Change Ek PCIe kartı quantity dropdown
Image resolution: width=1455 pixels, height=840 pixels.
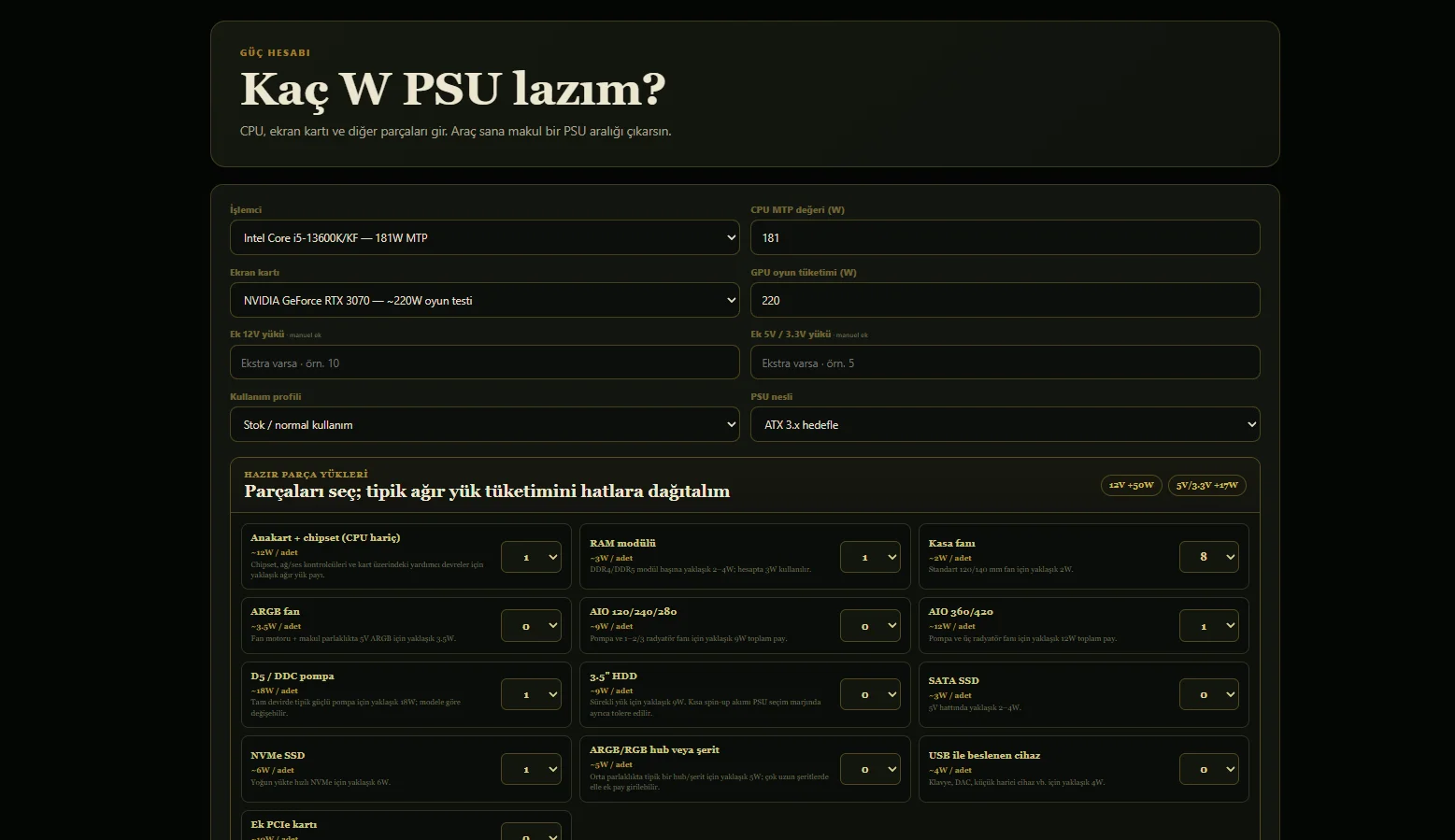(x=531, y=832)
